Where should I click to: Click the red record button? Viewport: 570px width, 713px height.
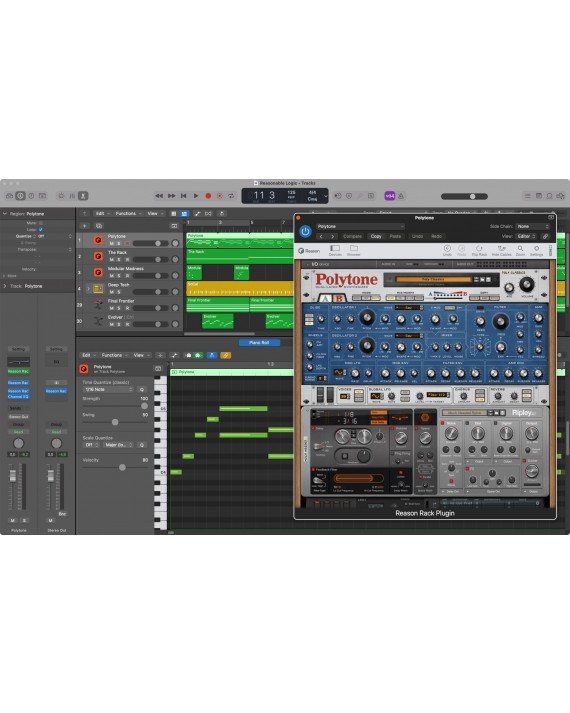(208, 196)
